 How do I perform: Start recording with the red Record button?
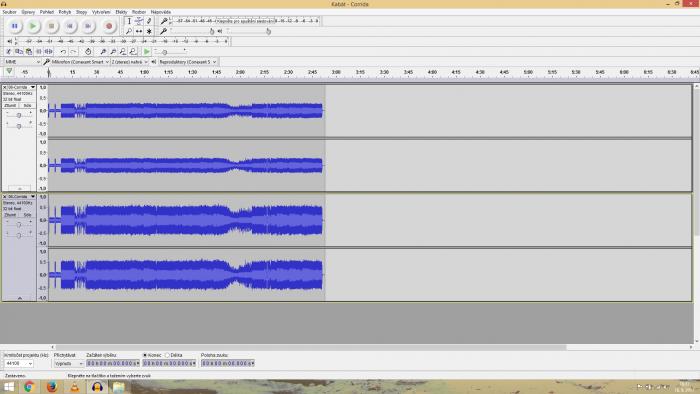(x=108, y=26)
